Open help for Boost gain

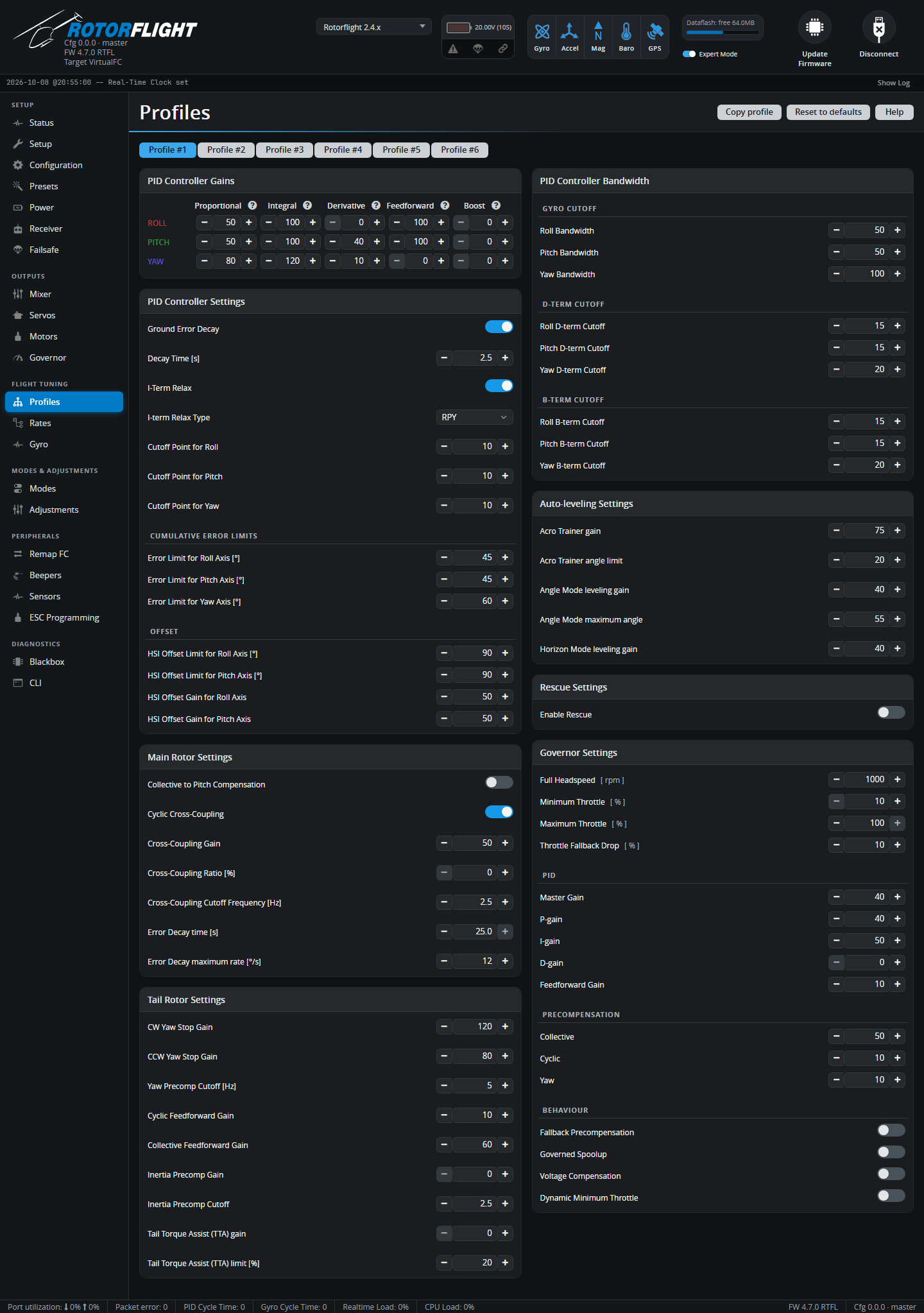click(x=496, y=205)
